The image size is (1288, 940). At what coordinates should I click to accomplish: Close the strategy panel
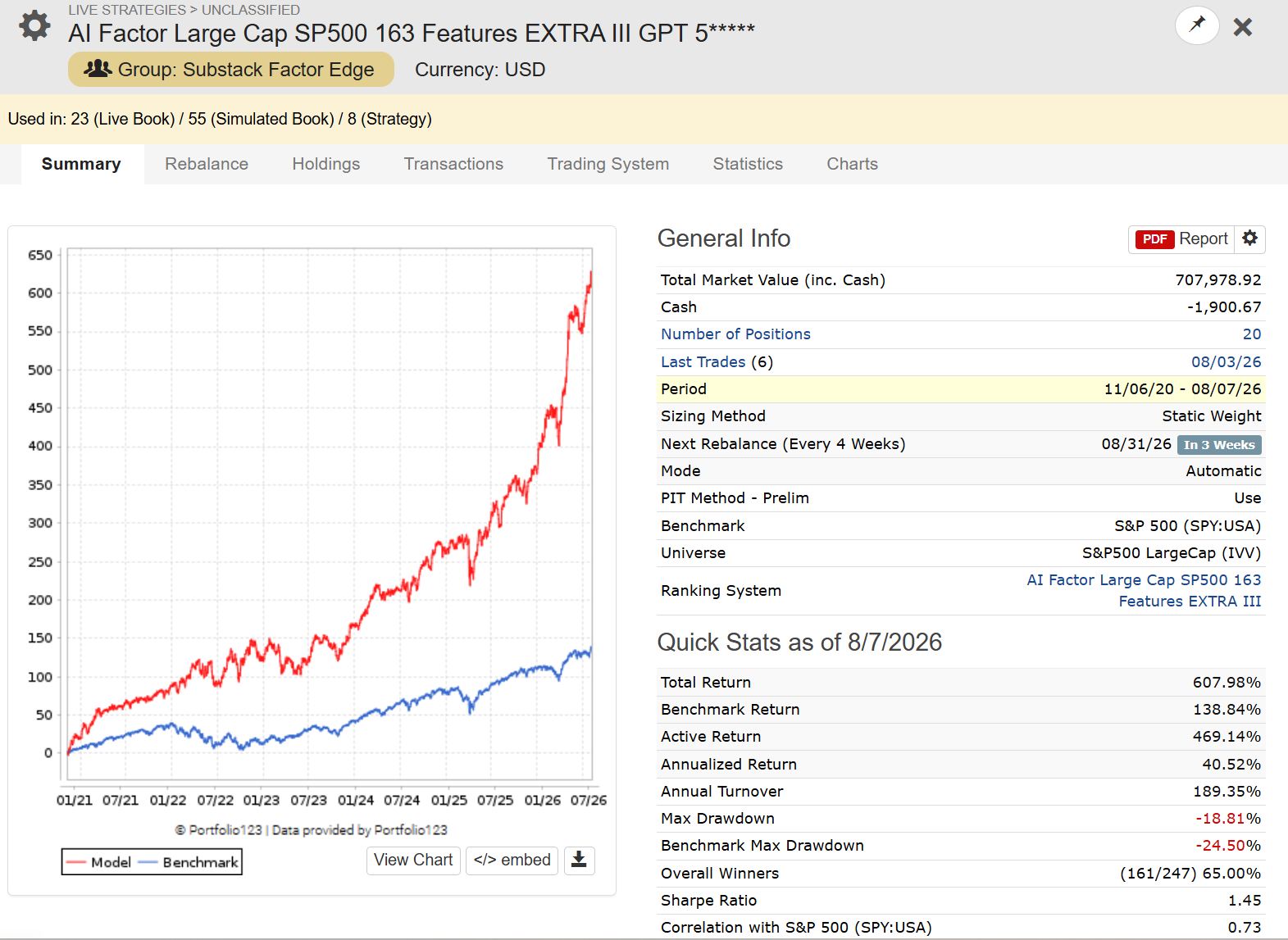1243,27
